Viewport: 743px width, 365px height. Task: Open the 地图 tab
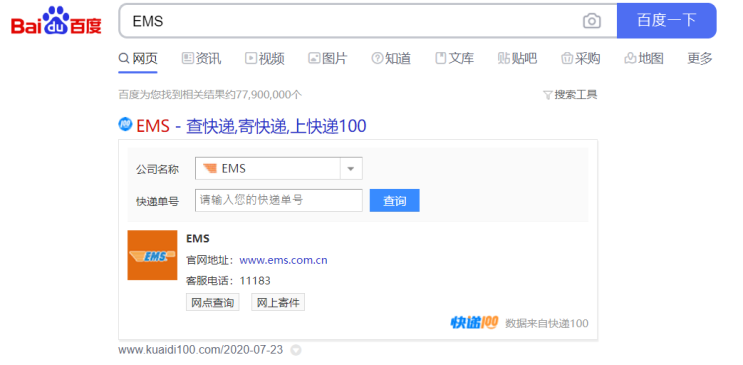[x=644, y=59]
